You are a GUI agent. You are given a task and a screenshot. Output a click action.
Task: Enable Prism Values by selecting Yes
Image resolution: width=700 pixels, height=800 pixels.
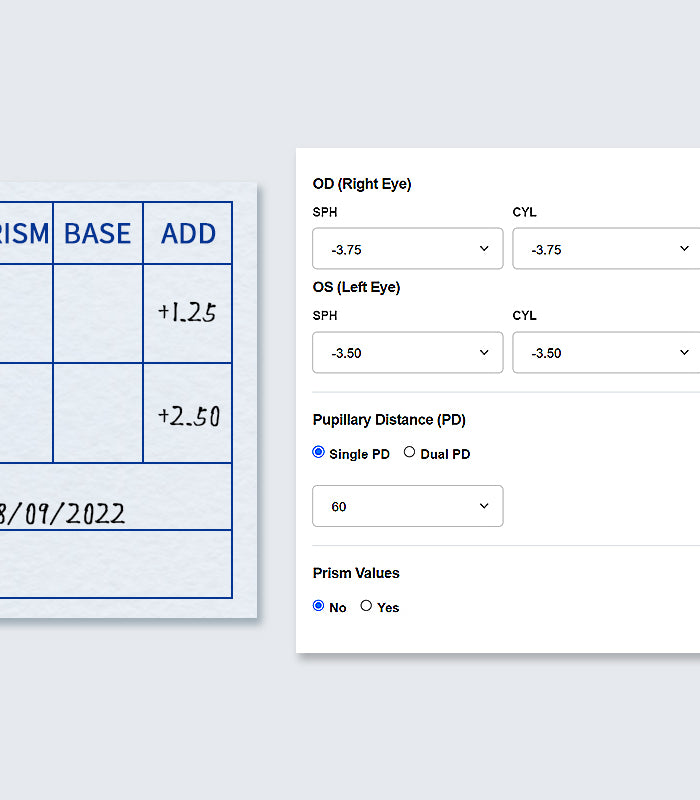(x=366, y=606)
